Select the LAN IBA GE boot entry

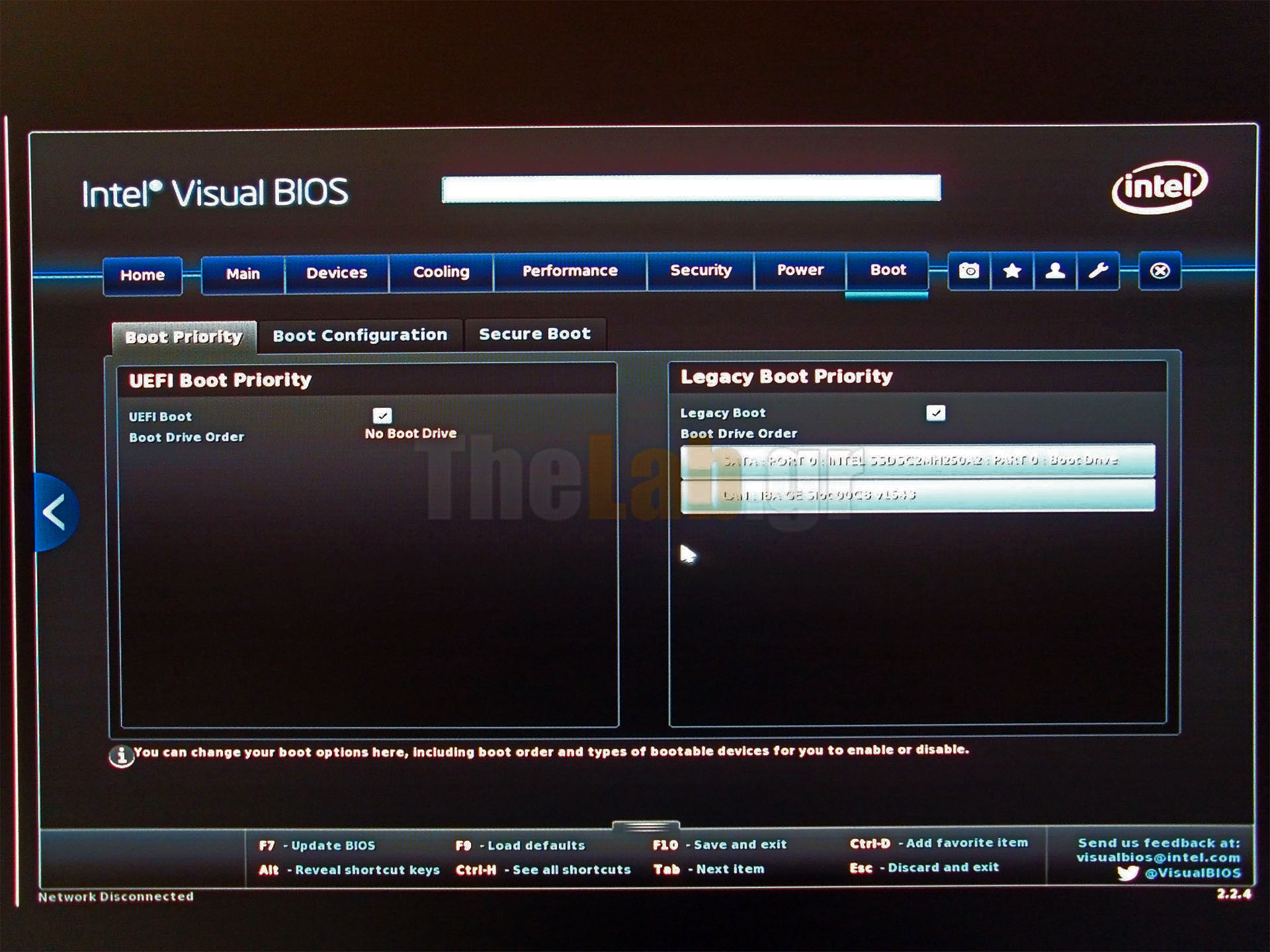917,495
